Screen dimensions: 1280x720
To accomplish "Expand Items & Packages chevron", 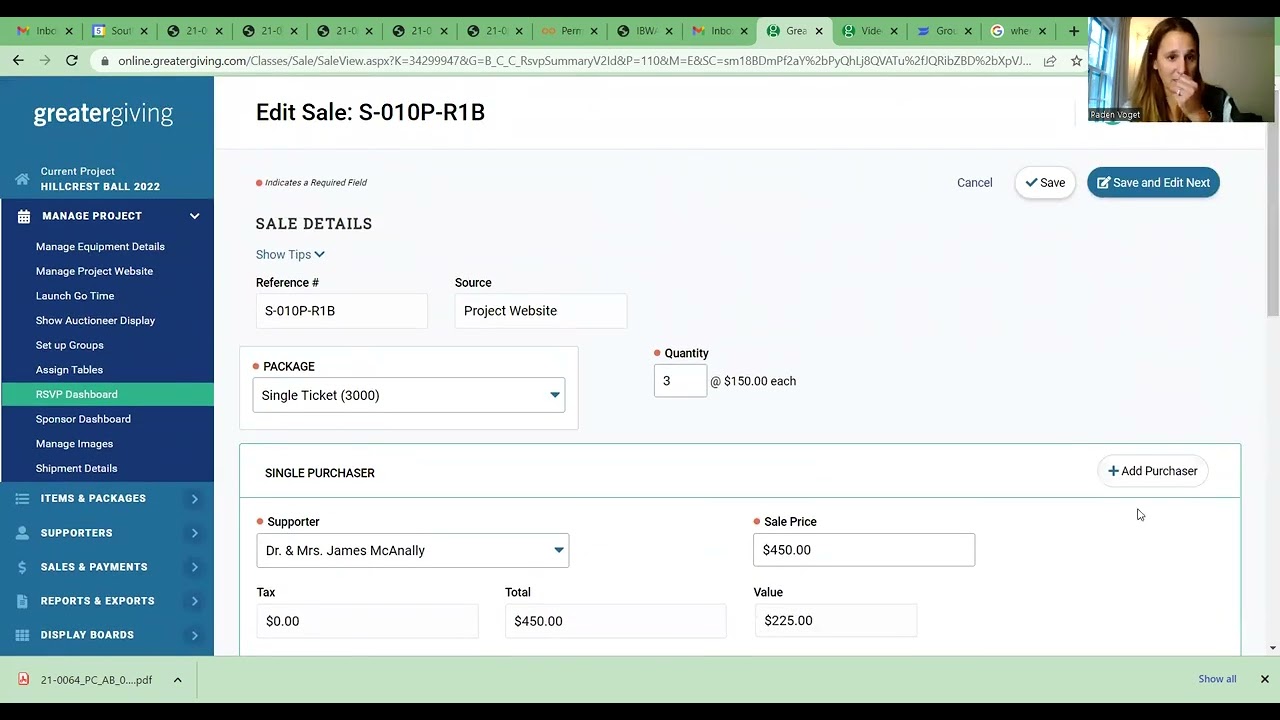I will tap(195, 498).
